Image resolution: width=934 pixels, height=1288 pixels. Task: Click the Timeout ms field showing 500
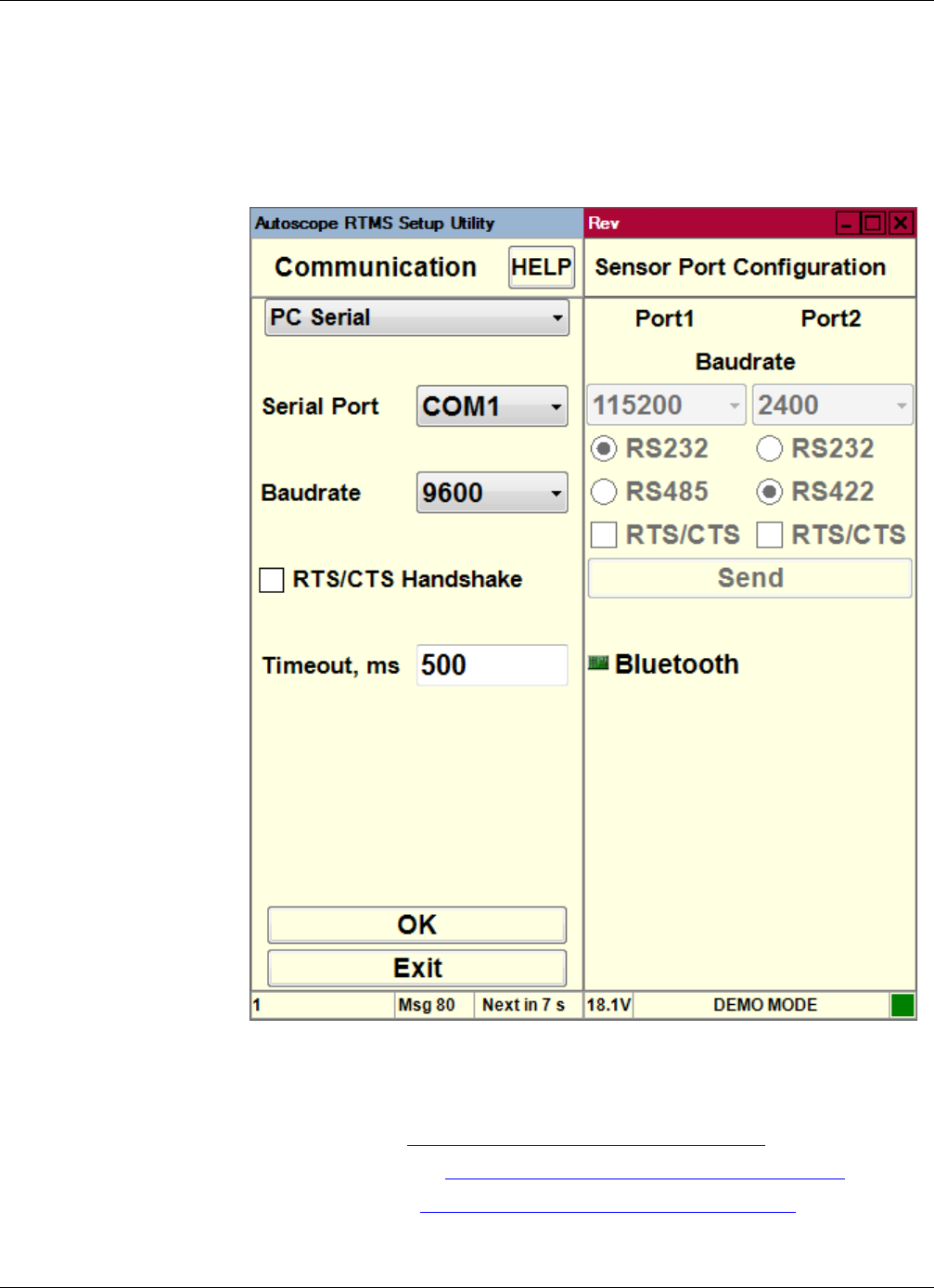[492, 665]
